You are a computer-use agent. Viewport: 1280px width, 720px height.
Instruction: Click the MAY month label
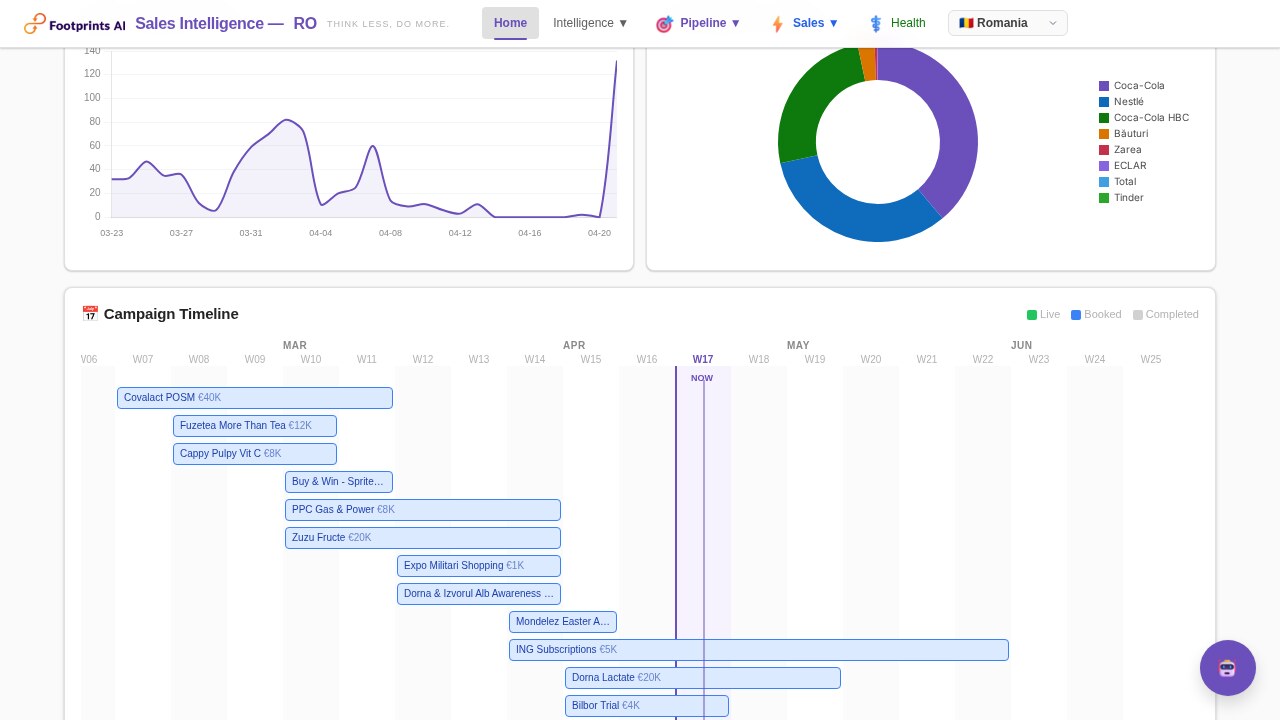pyautogui.click(x=798, y=346)
